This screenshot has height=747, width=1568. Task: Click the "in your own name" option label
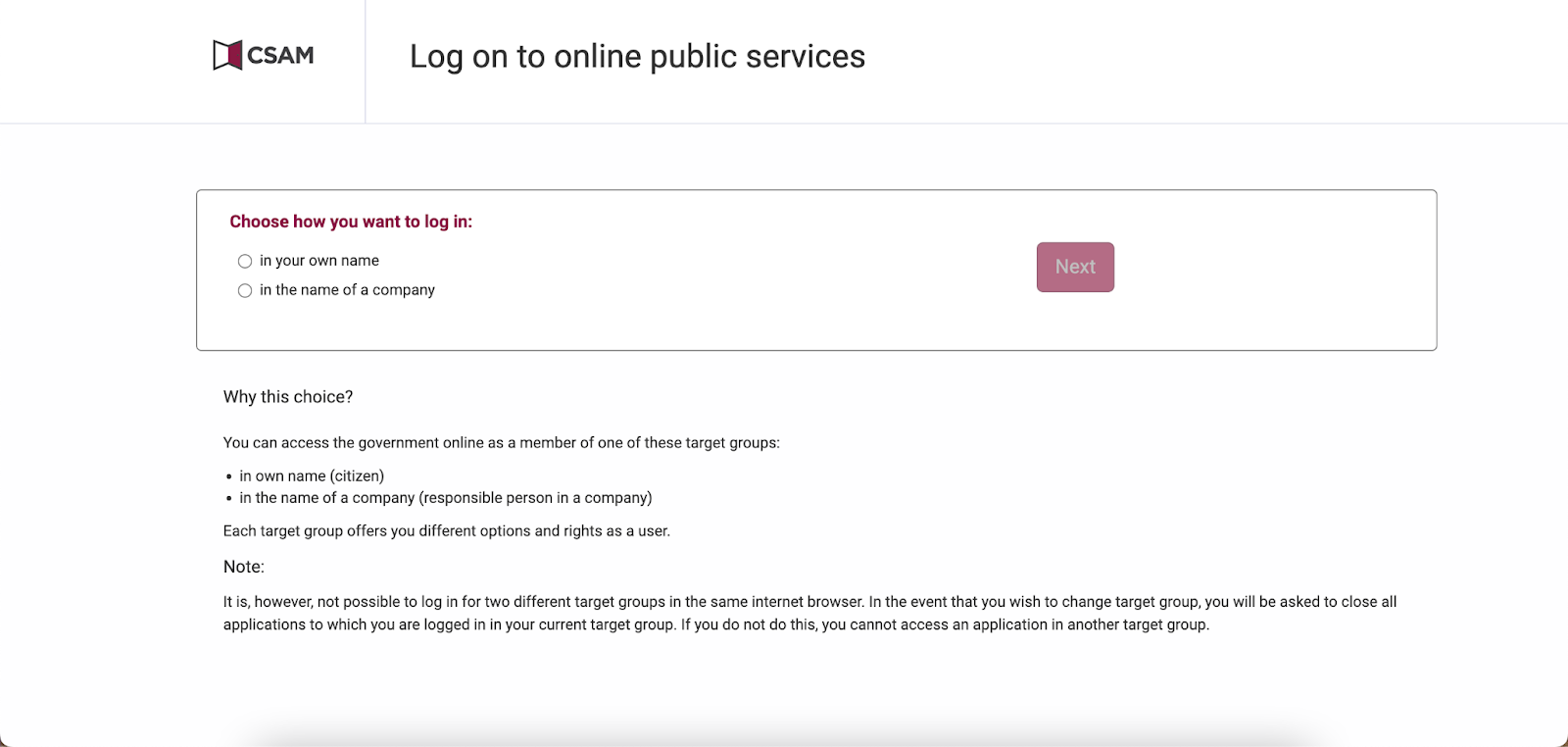pyautogui.click(x=319, y=261)
